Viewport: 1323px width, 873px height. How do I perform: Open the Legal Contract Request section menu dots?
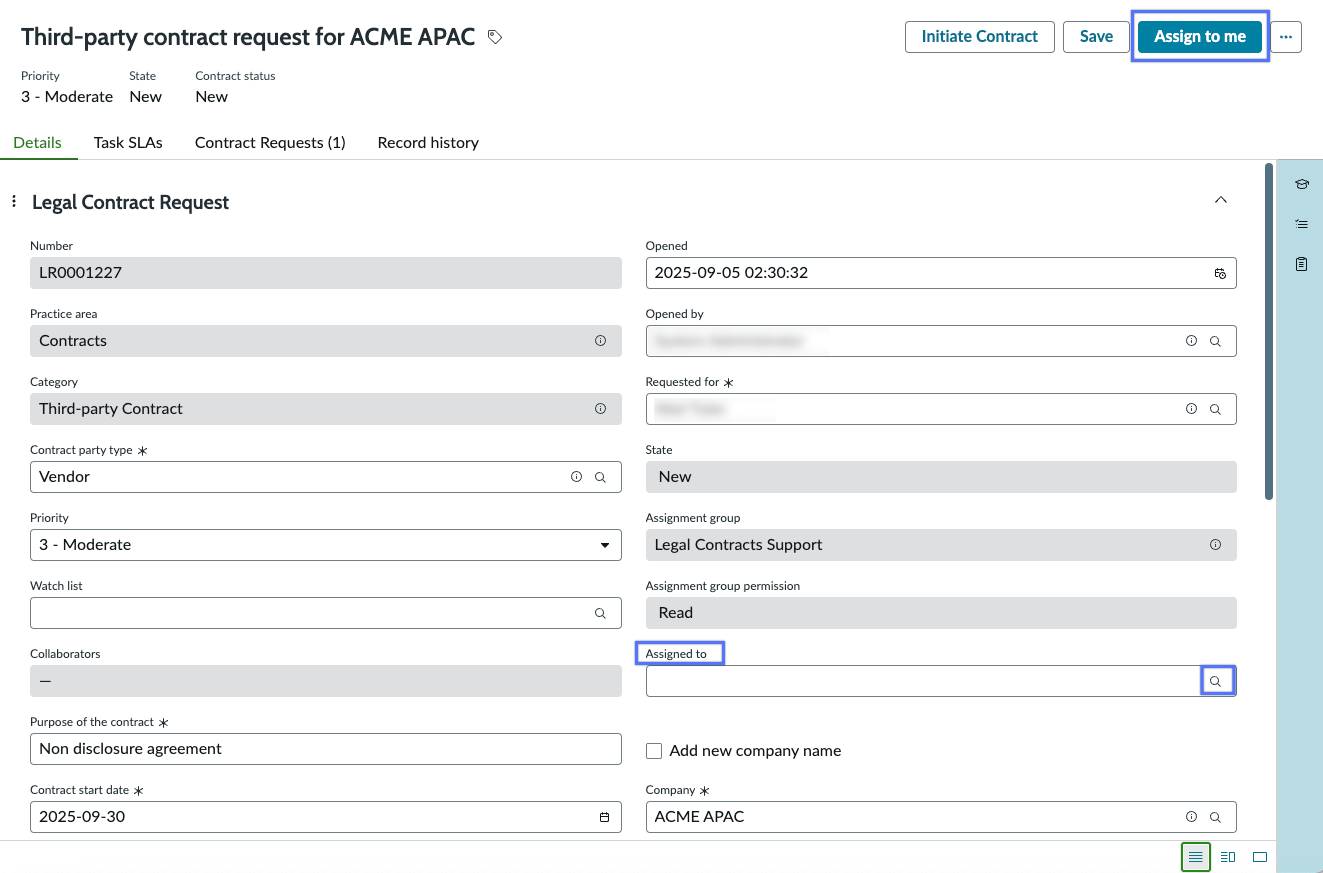14,202
